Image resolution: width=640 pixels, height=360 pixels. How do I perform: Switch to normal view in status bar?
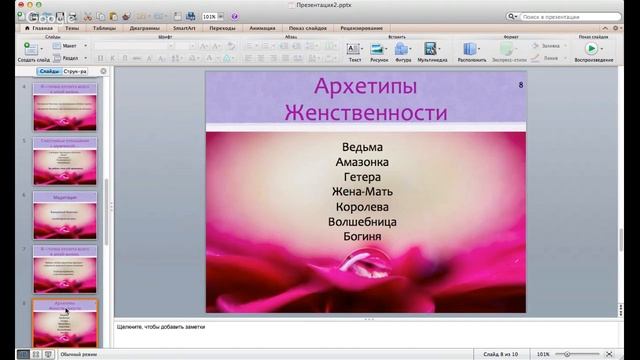(23, 354)
